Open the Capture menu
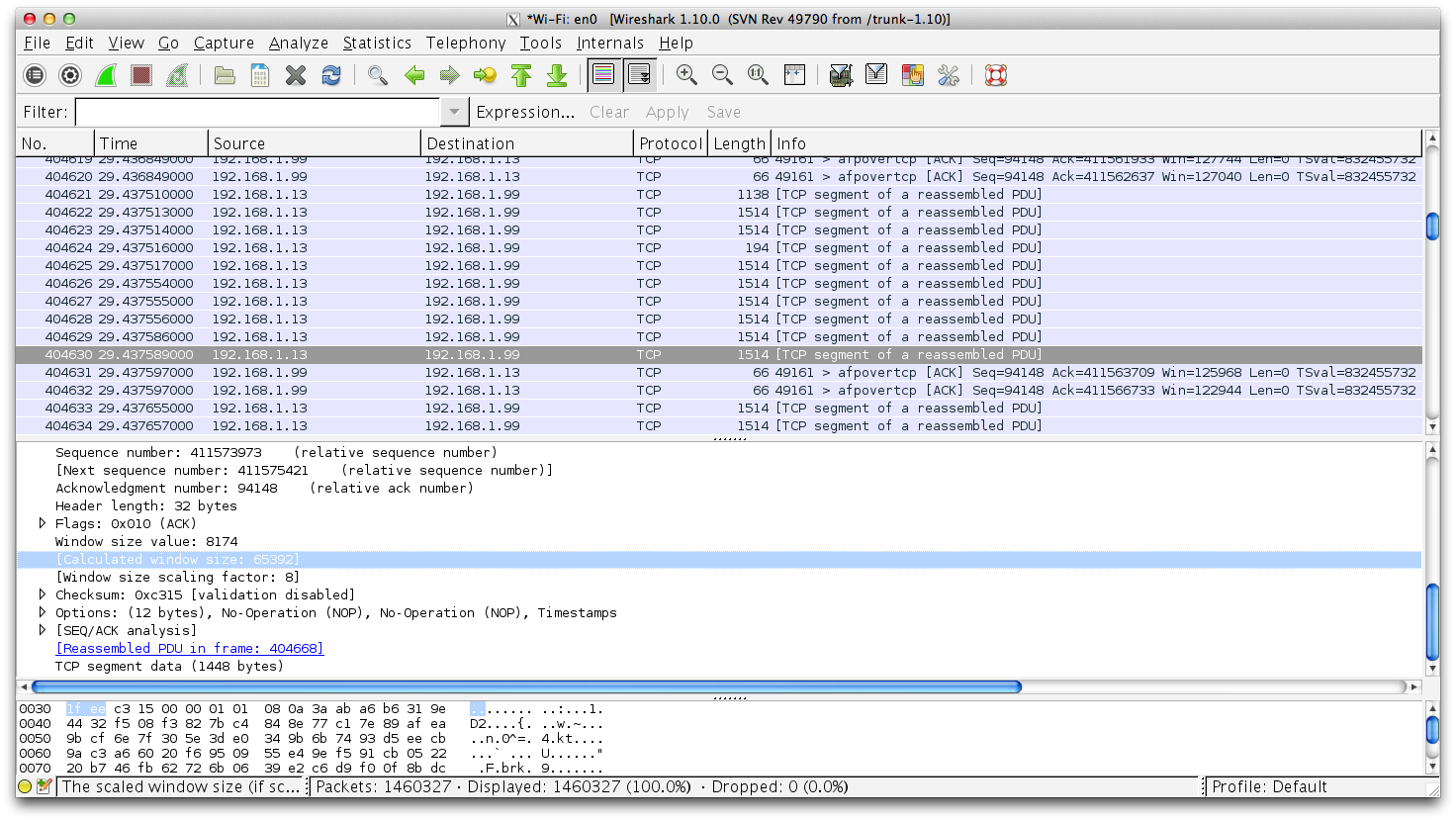 [x=224, y=43]
